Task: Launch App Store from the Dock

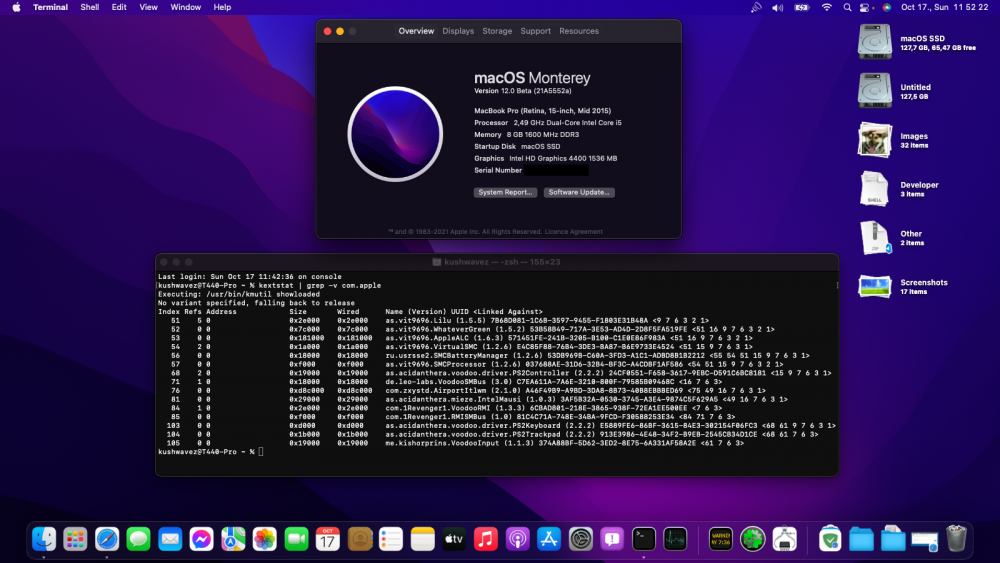Action: (549, 539)
